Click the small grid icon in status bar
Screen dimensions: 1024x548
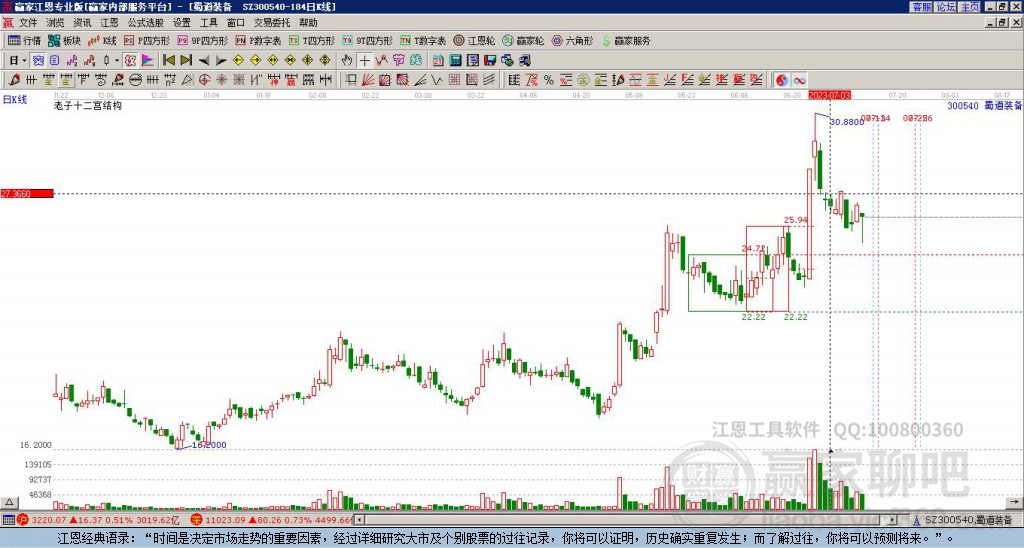pos(8,520)
